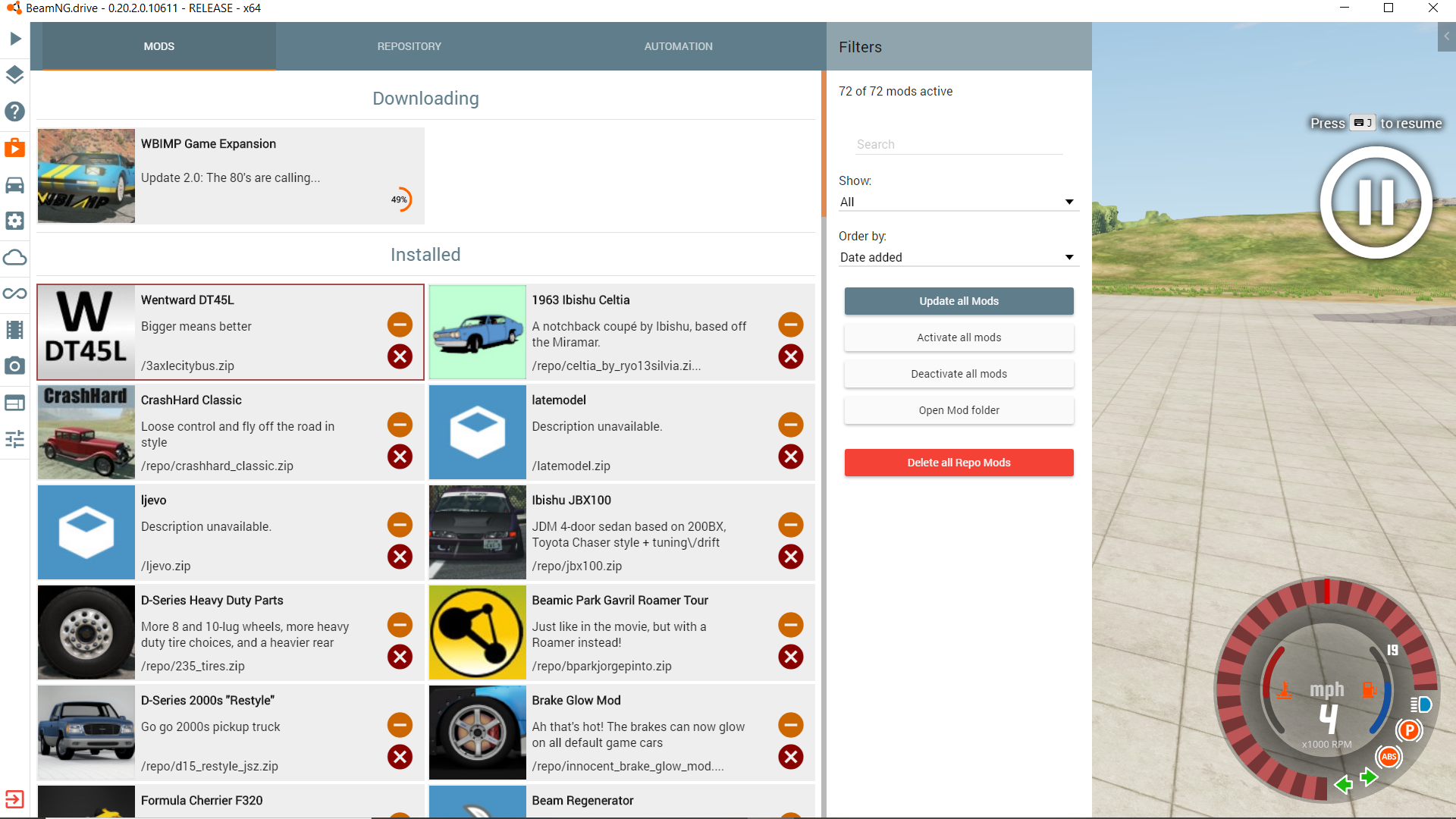Deactivate the Wentward DT45L mod
The height and width of the screenshot is (819, 1456).
[400, 325]
